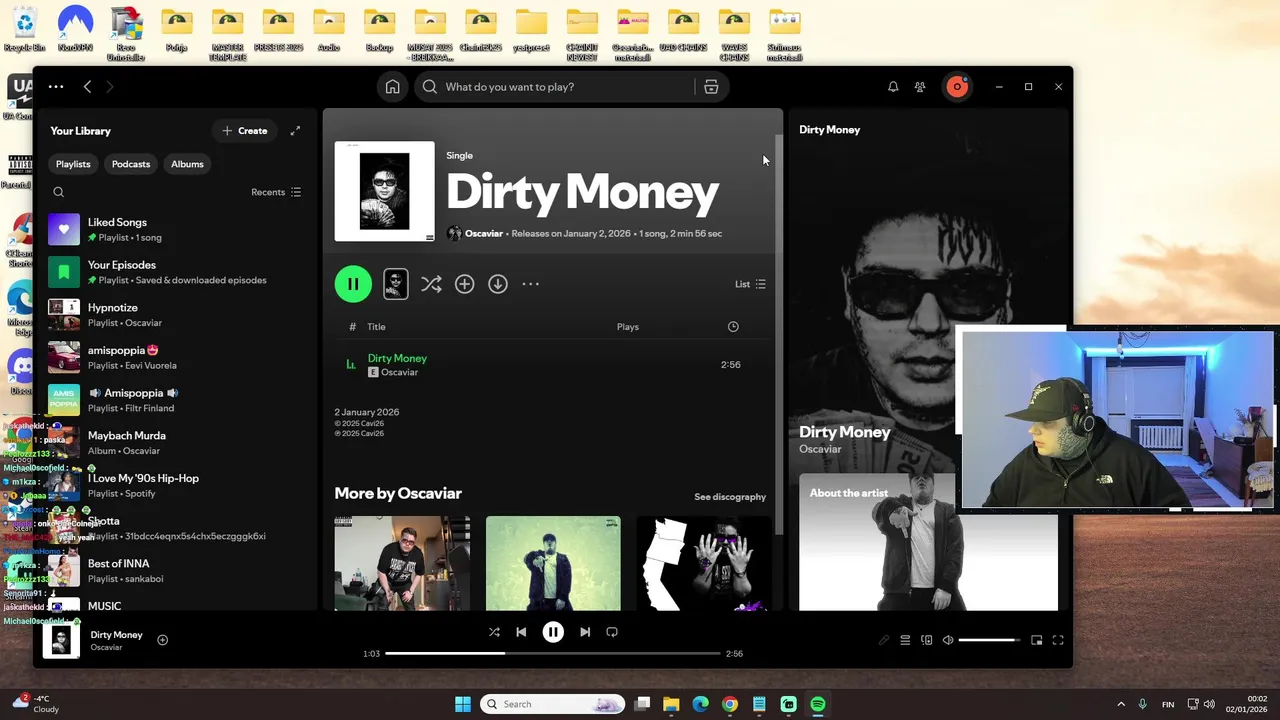Enter full screen player view
The height and width of the screenshot is (720, 1280).
(x=1058, y=640)
